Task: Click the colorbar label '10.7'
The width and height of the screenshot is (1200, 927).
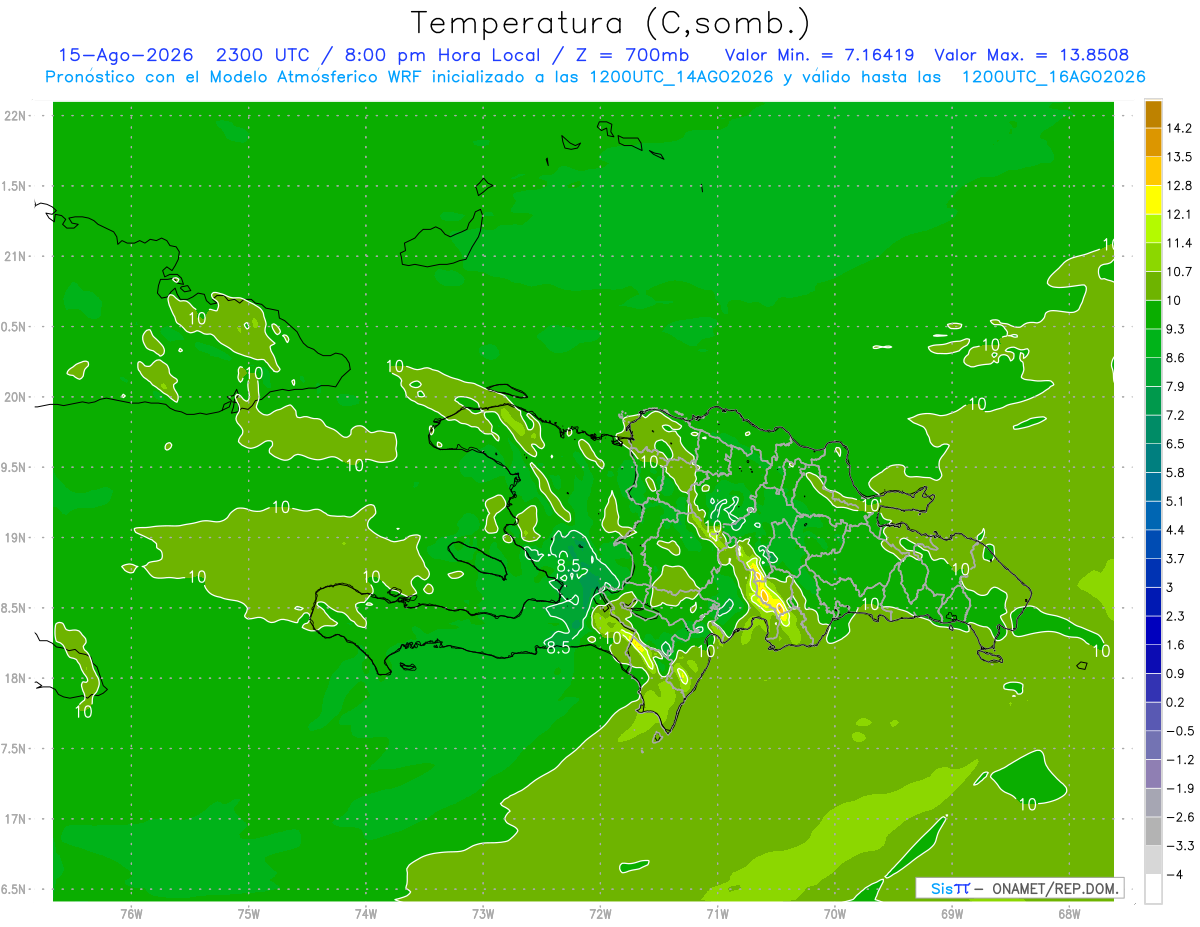Action: coord(1179,272)
